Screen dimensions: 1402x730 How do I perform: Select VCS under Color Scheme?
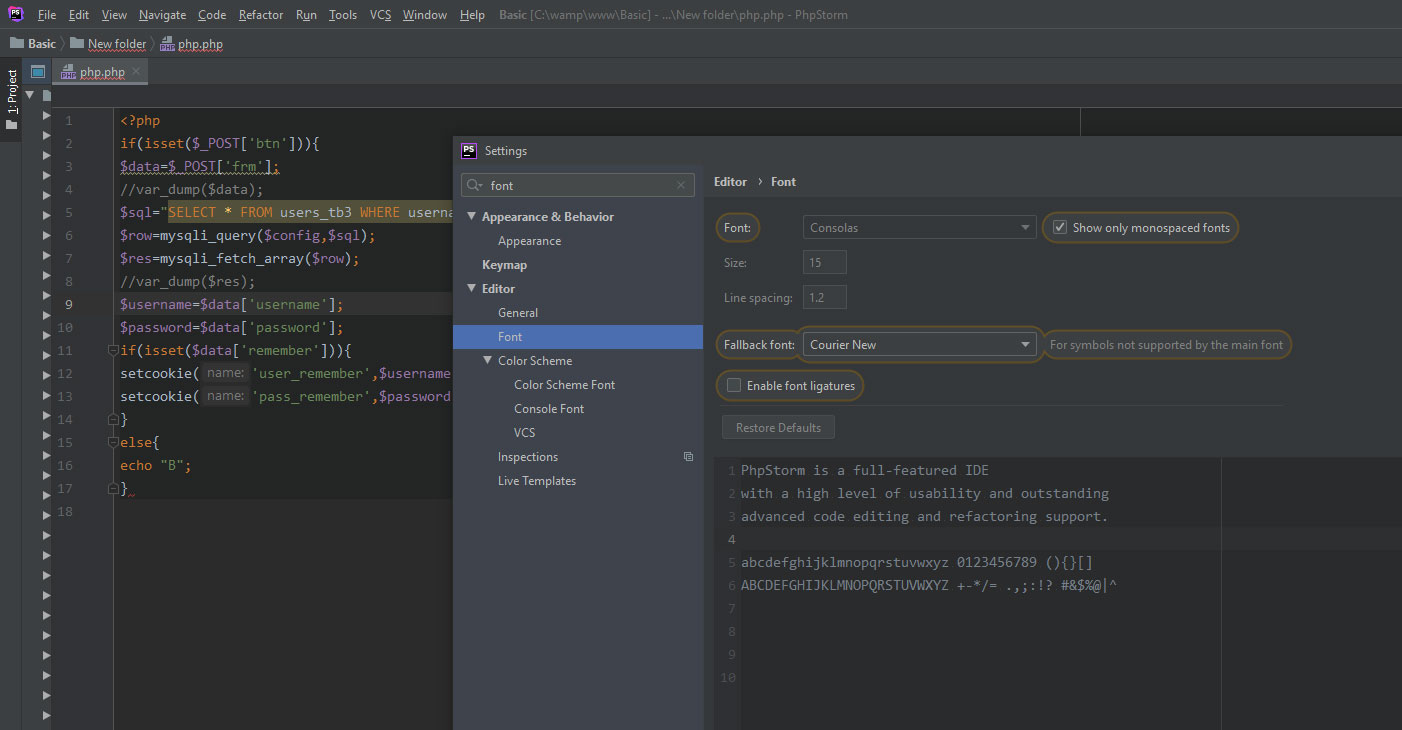pyautogui.click(x=524, y=433)
